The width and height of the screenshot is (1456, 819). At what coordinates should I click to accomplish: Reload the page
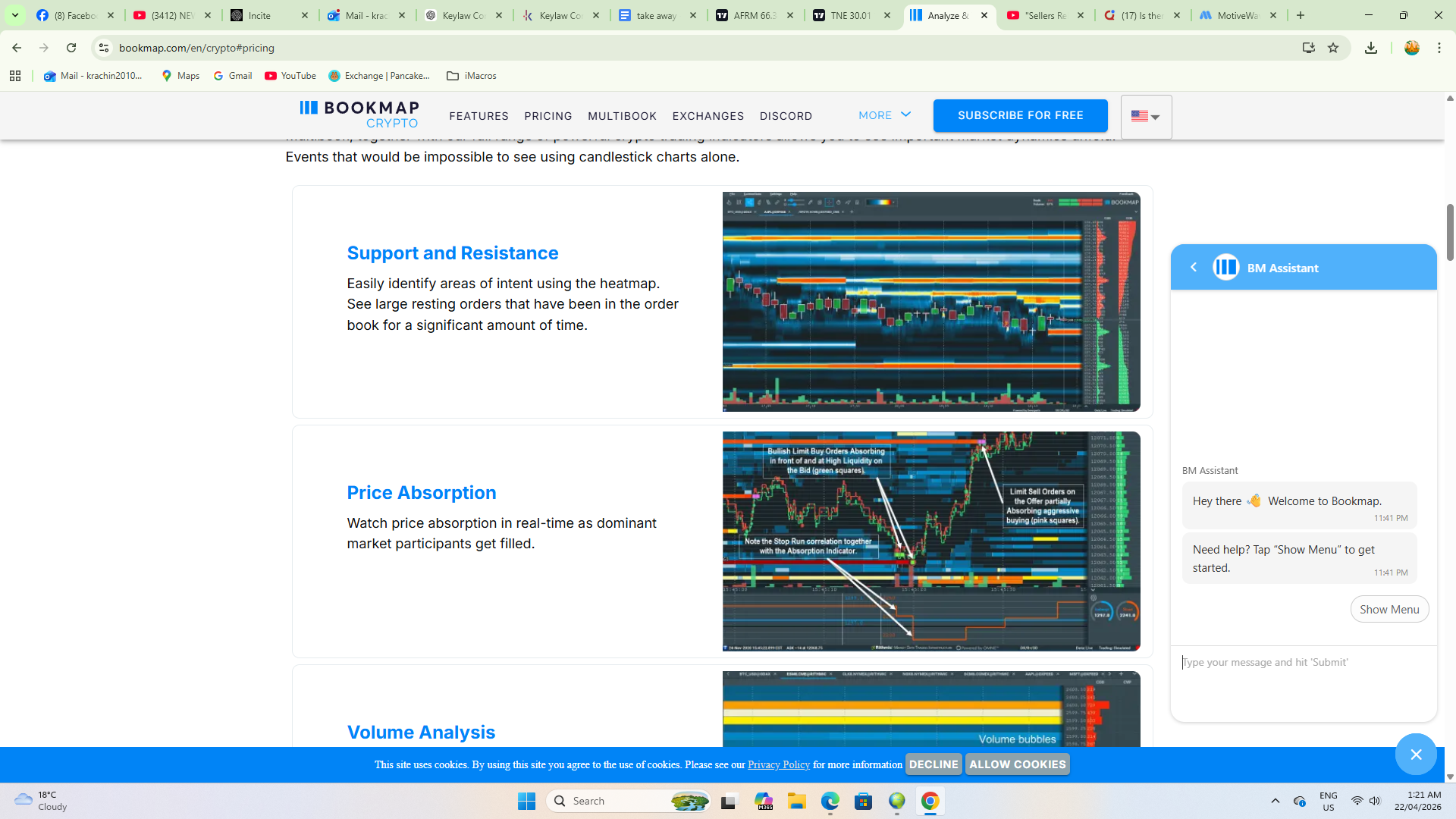pyautogui.click(x=71, y=48)
